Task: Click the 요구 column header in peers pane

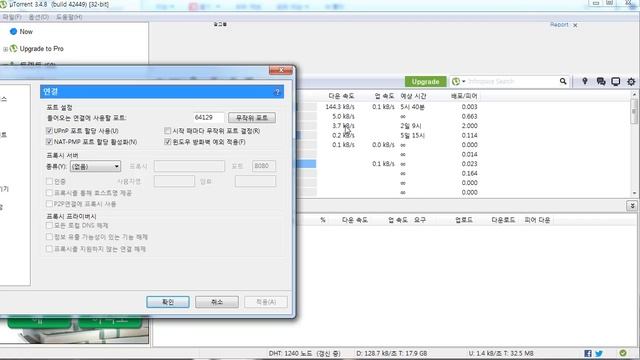Action: [420, 220]
